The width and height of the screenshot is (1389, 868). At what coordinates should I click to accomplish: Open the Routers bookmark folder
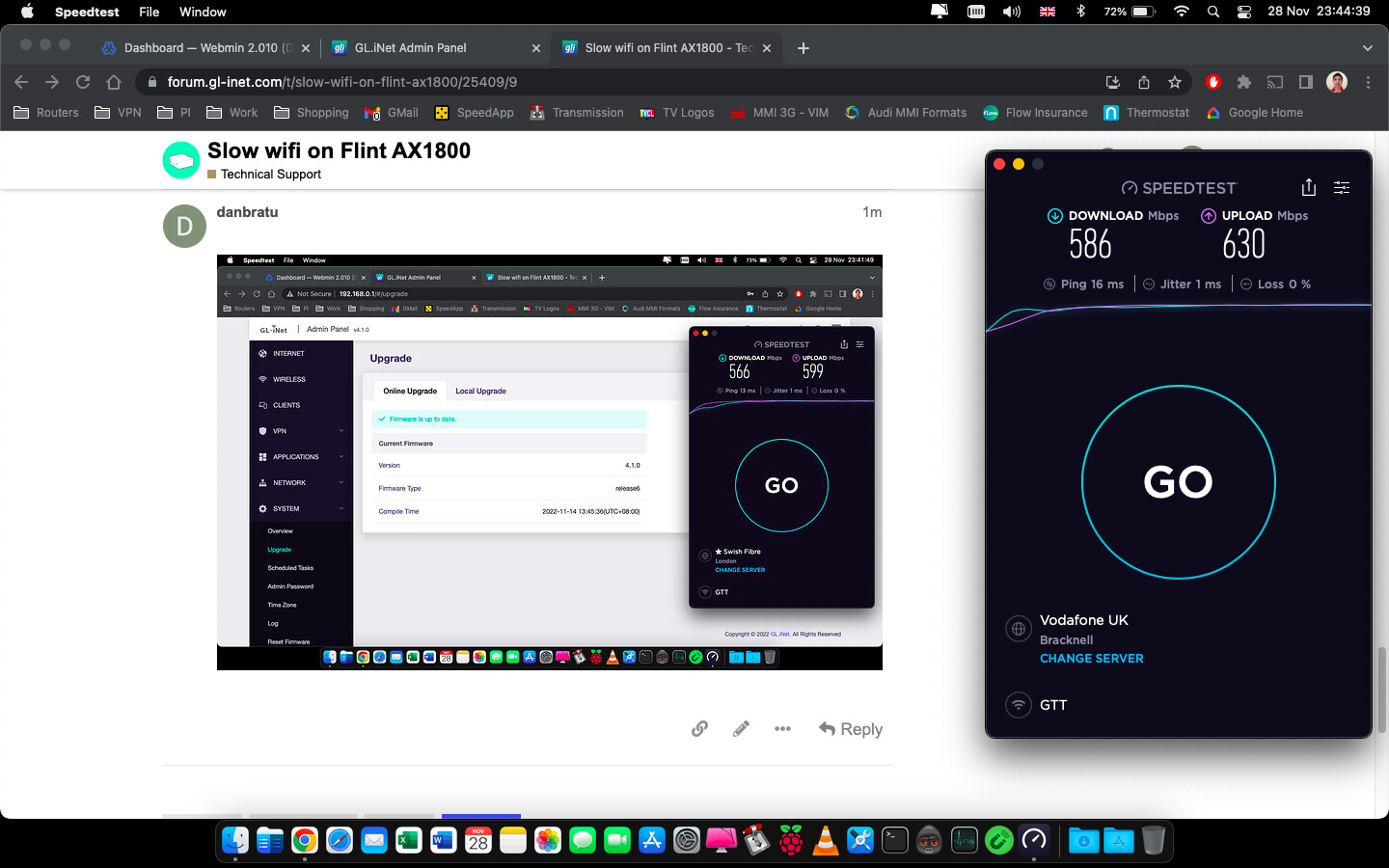click(46, 113)
